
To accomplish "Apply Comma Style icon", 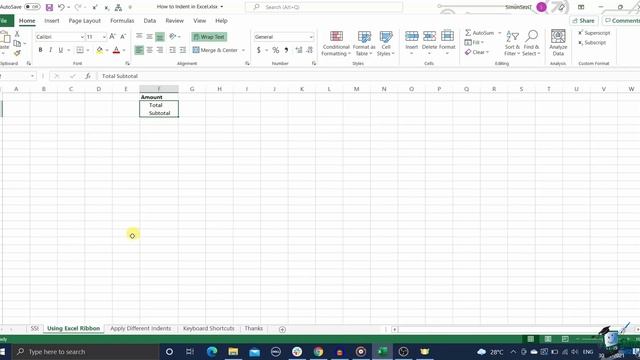I will click(286, 50).
